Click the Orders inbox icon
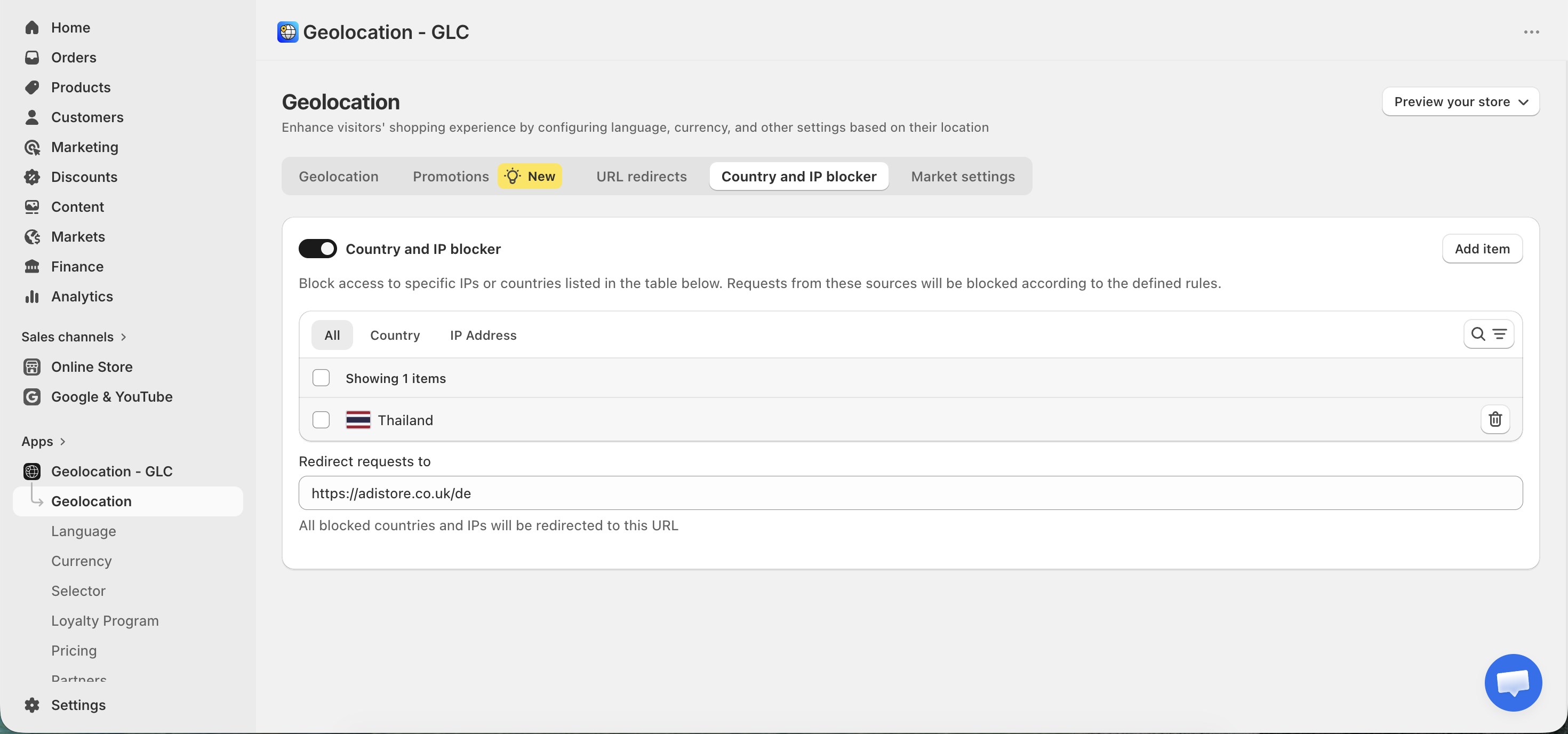 tap(31, 57)
